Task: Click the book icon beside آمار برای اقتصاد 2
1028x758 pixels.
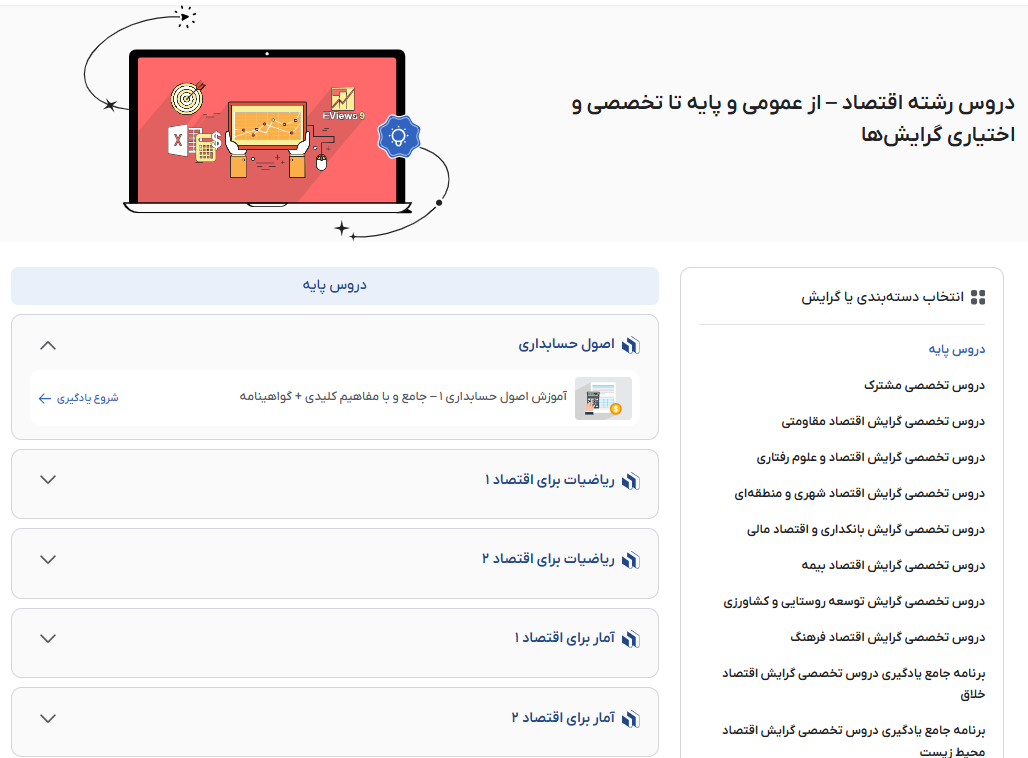Action: [630, 719]
